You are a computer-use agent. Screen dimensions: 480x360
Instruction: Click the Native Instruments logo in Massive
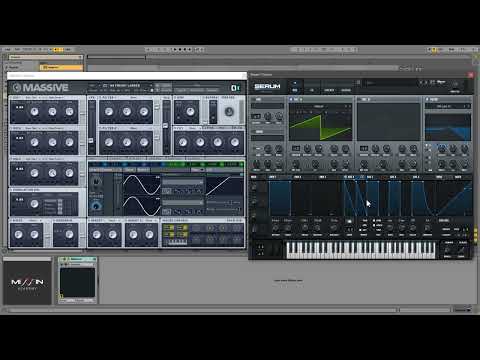coord(235,88)
